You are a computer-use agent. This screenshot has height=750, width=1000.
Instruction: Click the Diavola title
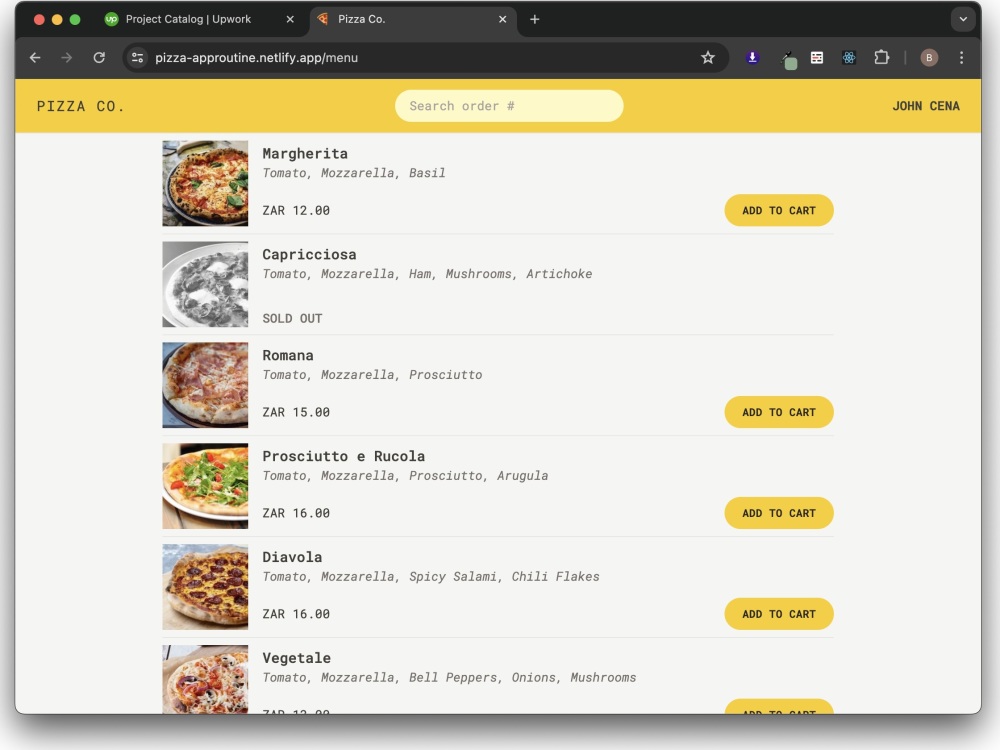coord(292,557)
